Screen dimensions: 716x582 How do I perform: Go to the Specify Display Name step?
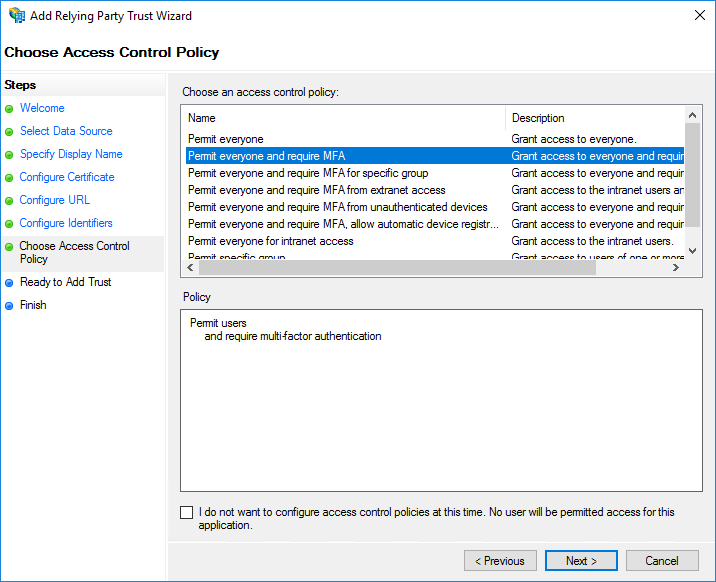click(71, 154)
